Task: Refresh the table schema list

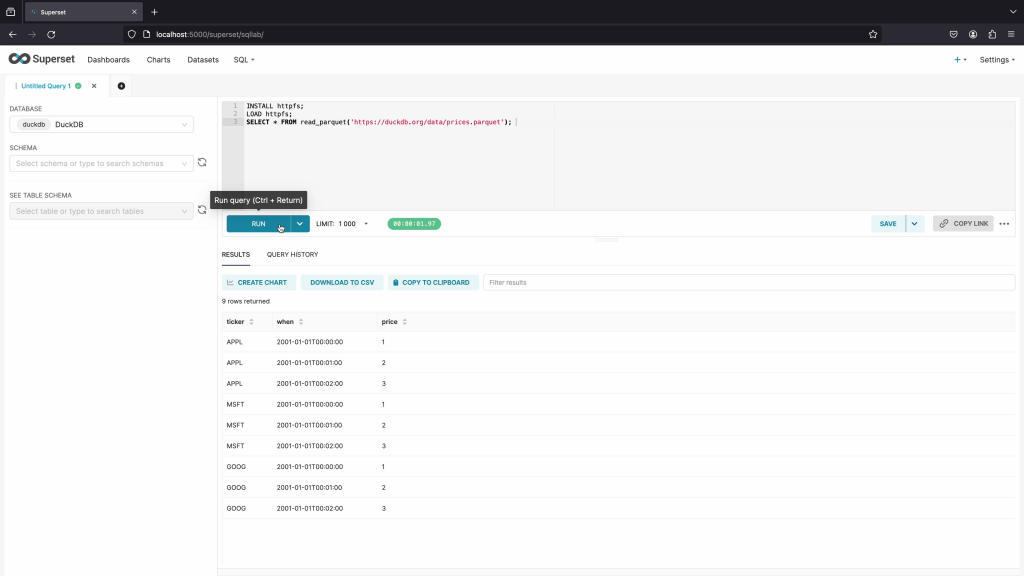Action: 202,210
